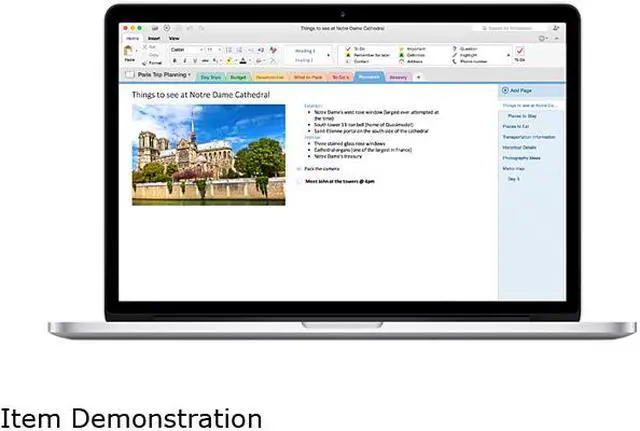
Task: Click the subscript icon
Action: [x=215, y=61]
